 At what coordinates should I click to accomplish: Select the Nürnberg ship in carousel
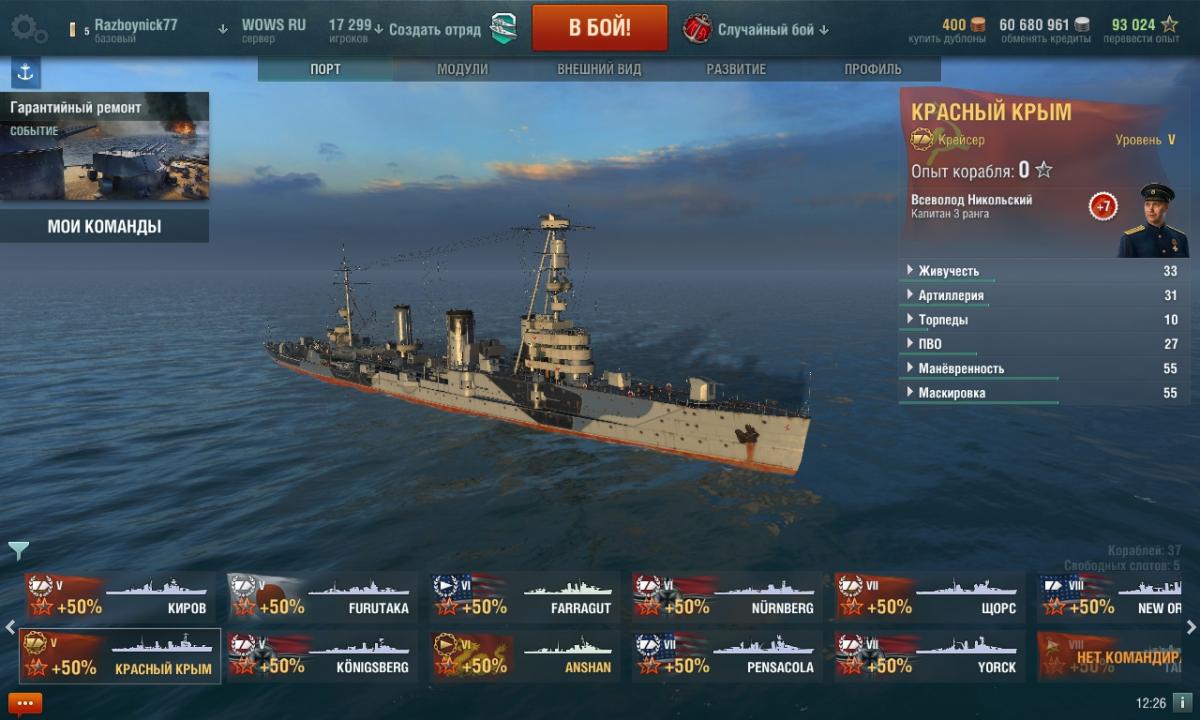(726, 596)
